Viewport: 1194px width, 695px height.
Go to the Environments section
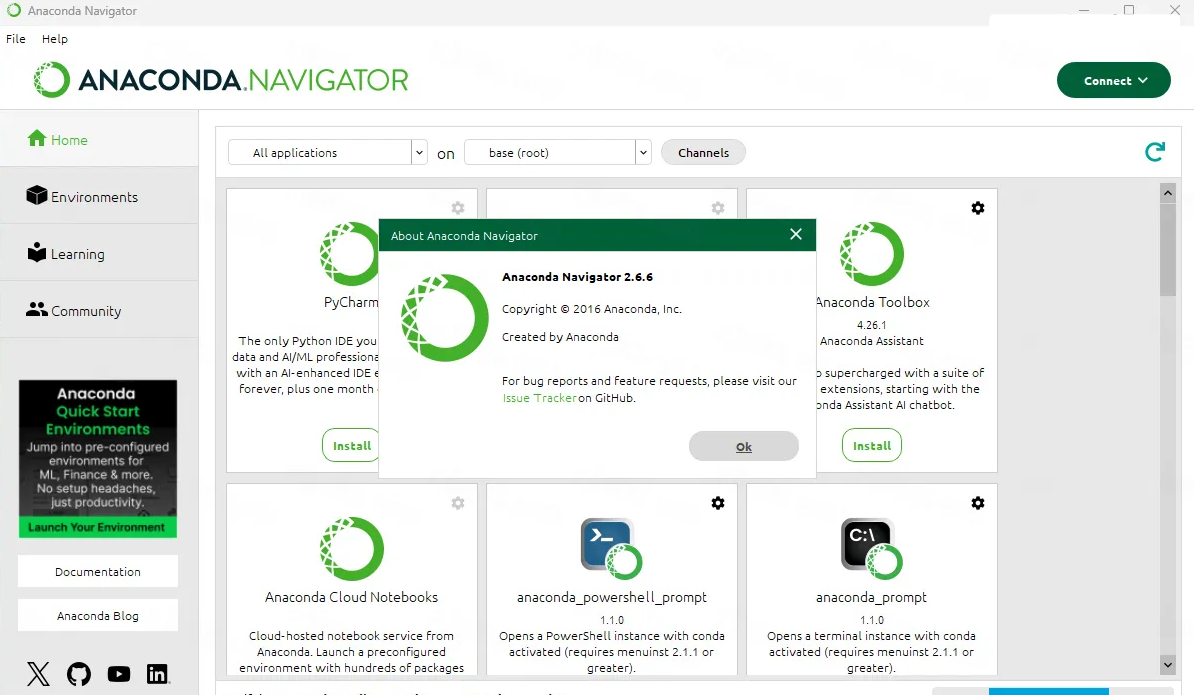pyautogui.click(x=99, y=196)
